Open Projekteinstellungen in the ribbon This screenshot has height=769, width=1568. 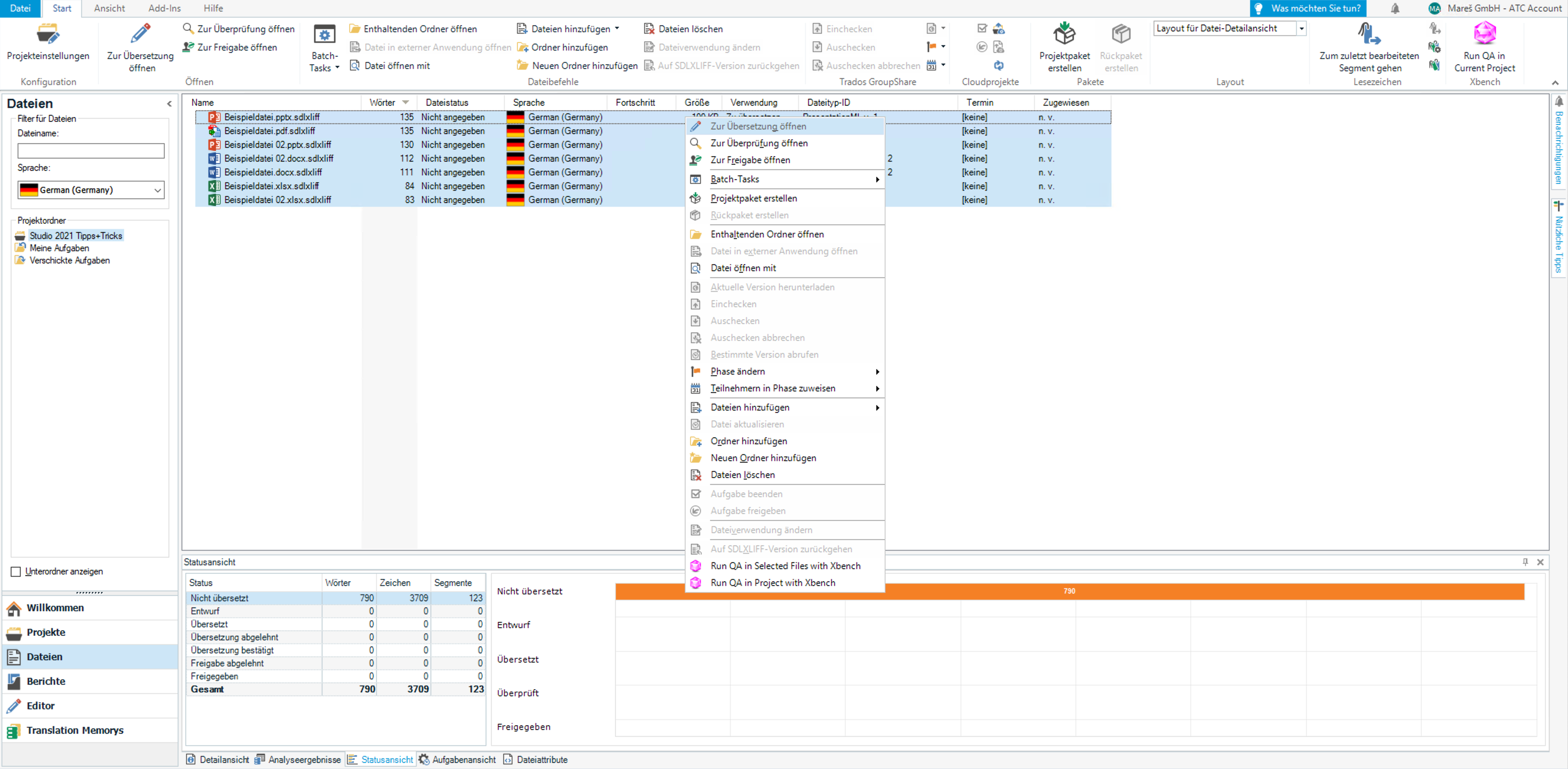[47, 42]
